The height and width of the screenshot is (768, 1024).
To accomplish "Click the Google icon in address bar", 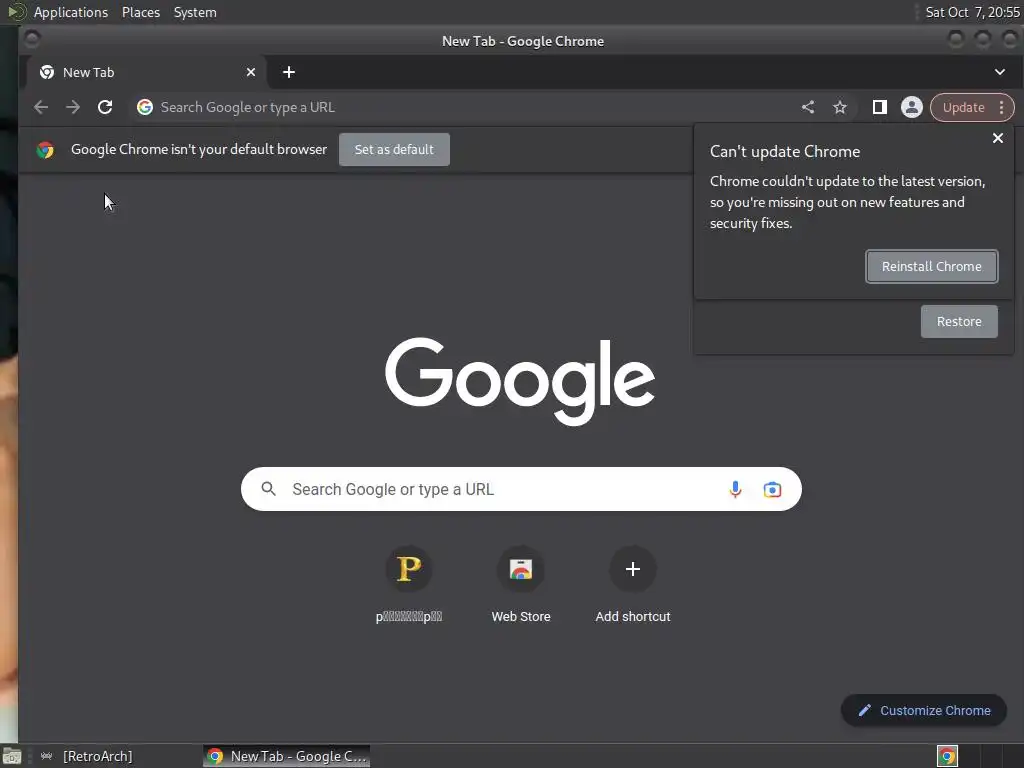I will [145, 107].
